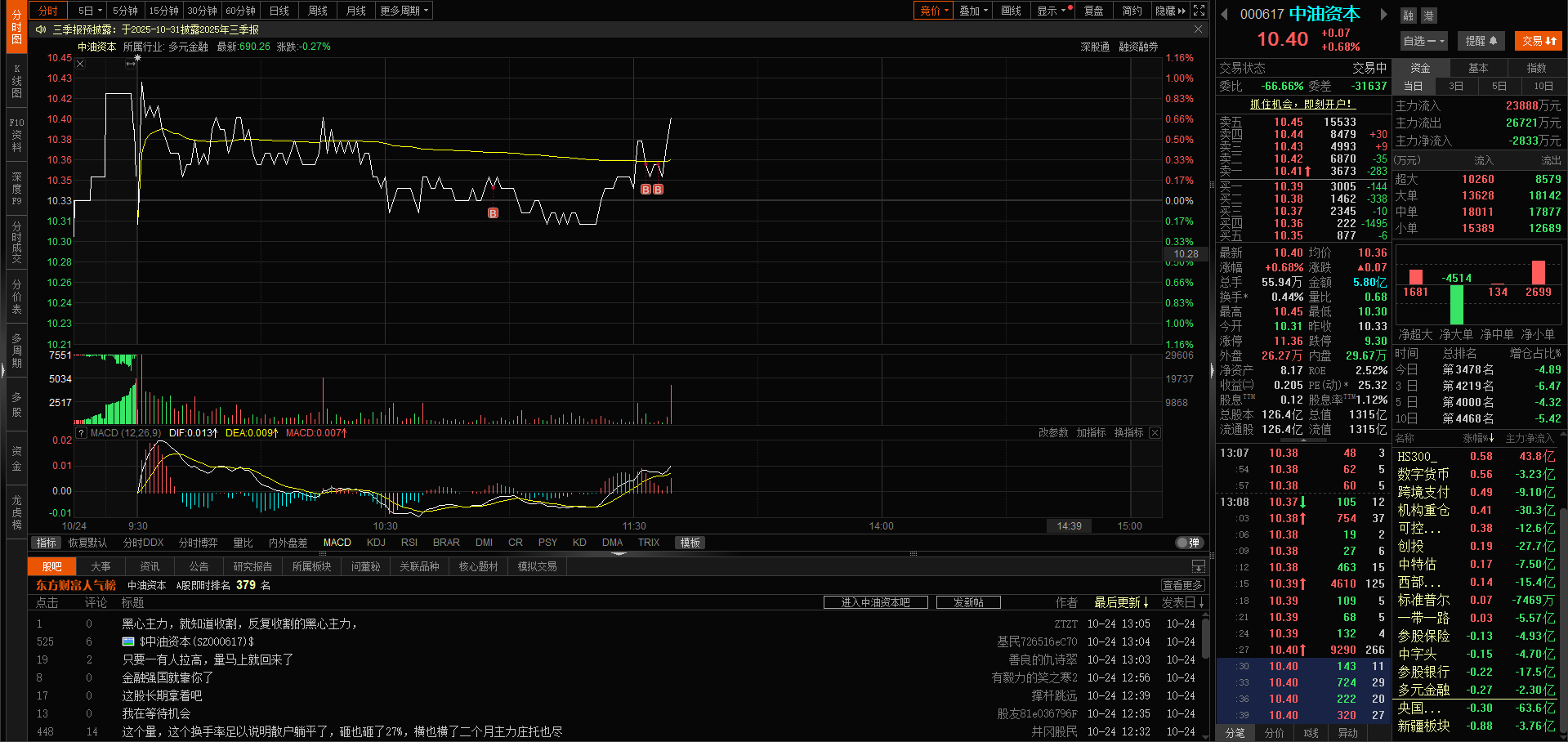The width and height of the screenshot is (1568, 742).
Task: Sort posts by 发表日 column
Action: pos(1183,602)
